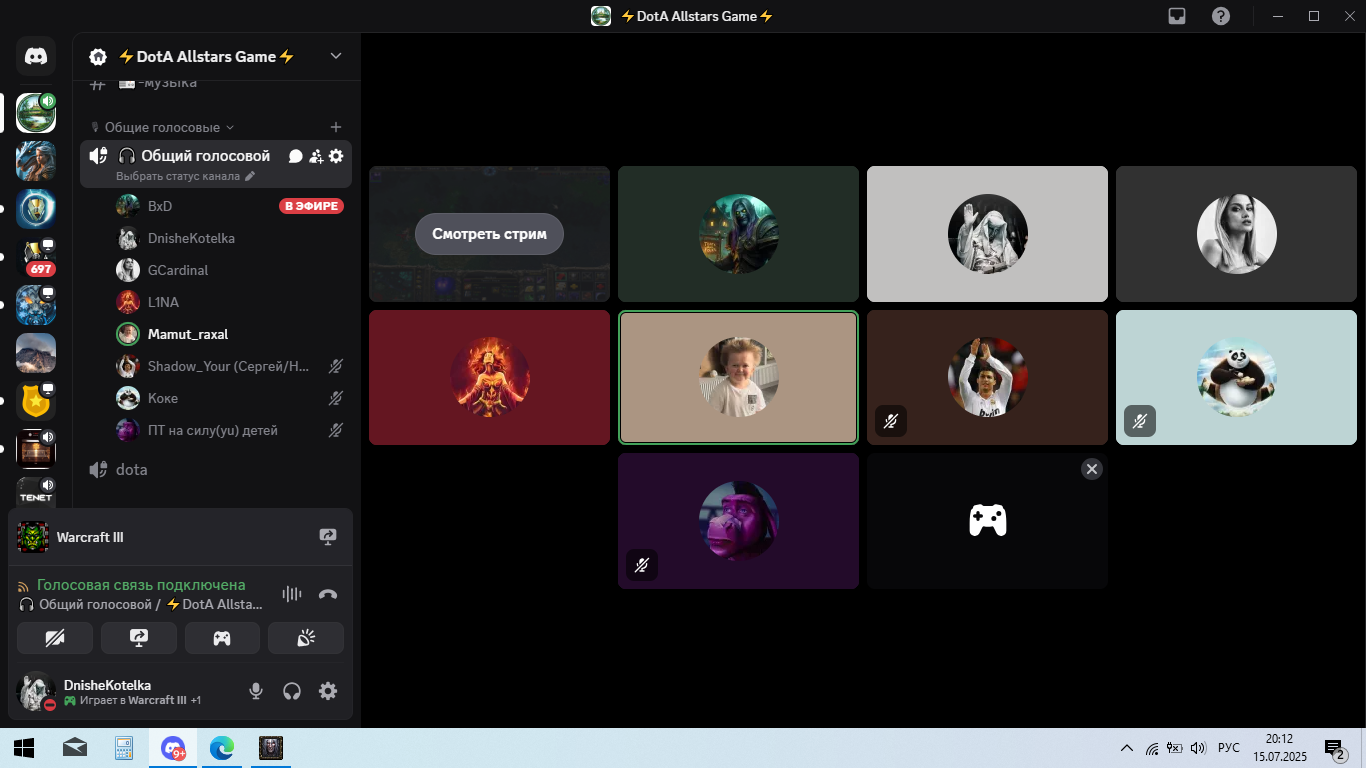Open the TENET server icon
1366x768 pixels.
tap(36, 492)
